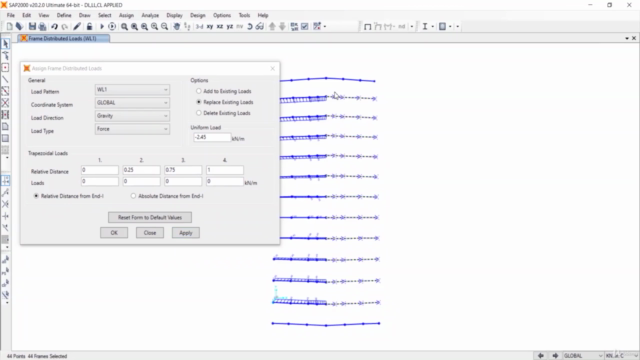Click the Run Analysis play icon
Screen dimensions: 640x360
click(x=102, y=27)
